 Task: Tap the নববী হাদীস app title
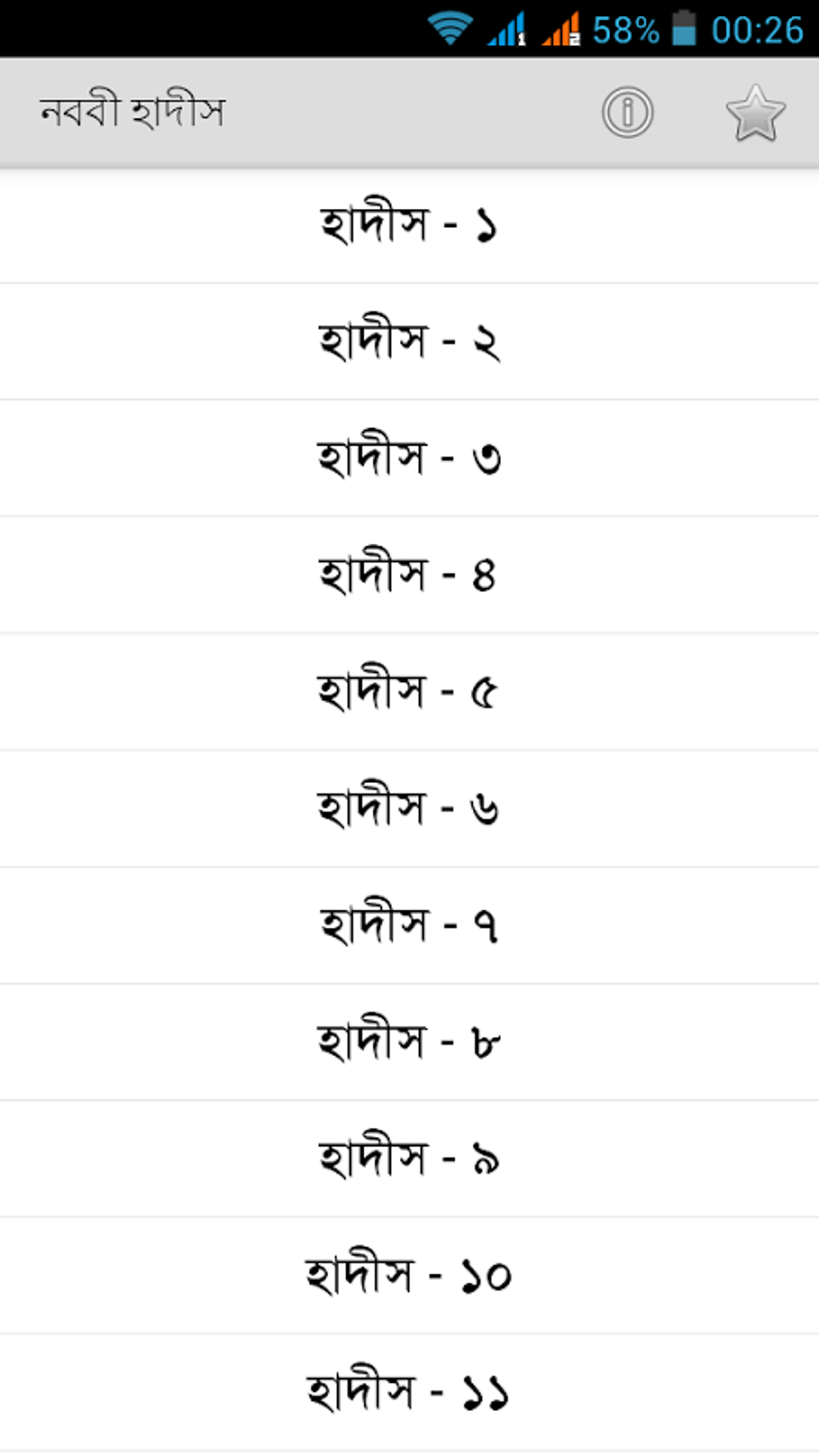pos(132,112)
